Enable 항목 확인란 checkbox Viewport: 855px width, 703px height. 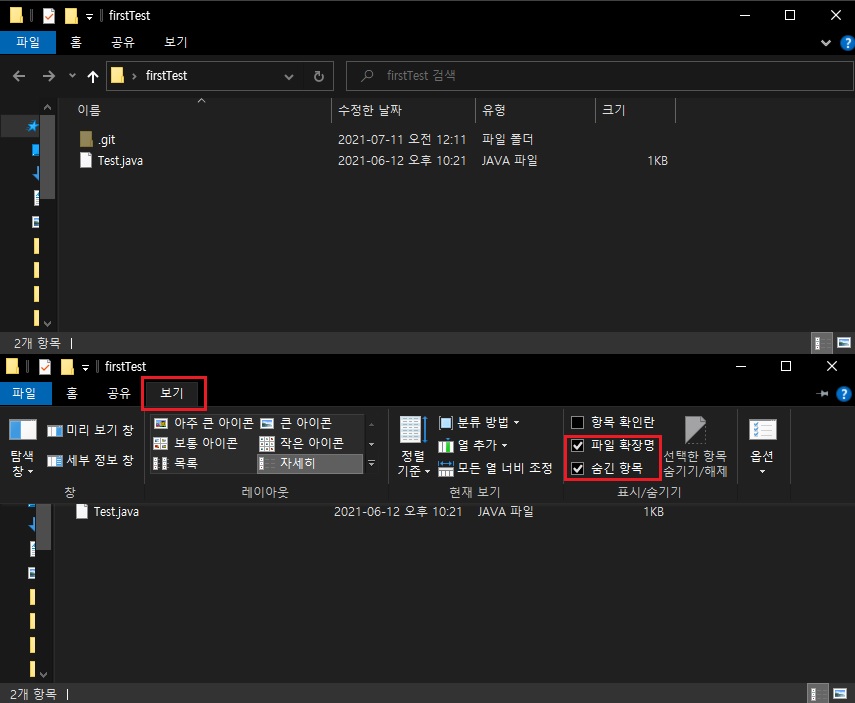(577, 423)
